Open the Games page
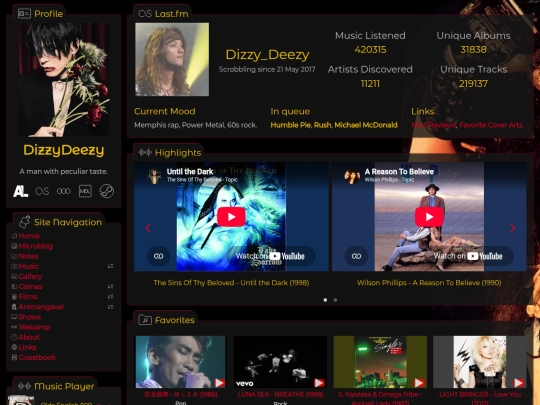 (x=31, y=287)
